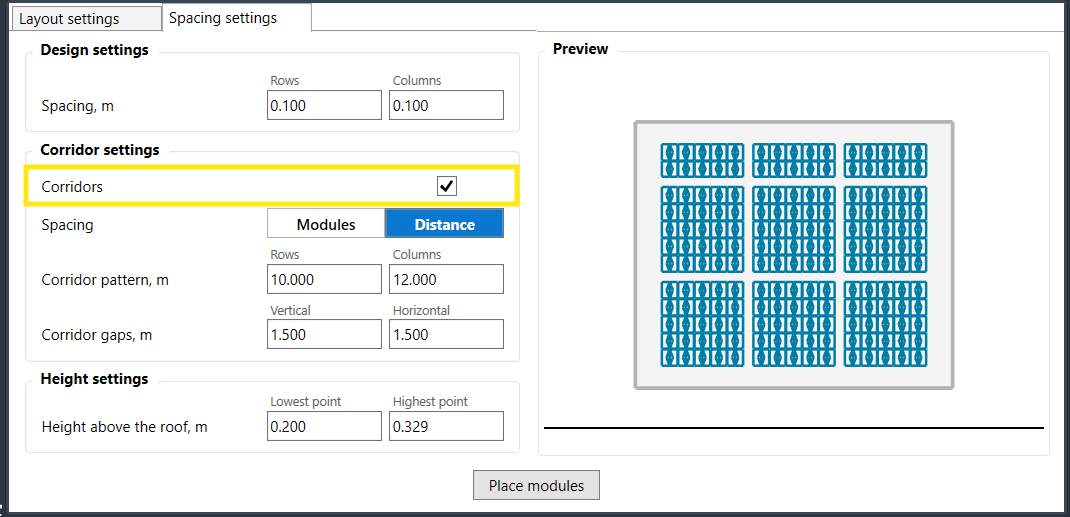The height and width of the screenshot is (517, 1070).
Task: Switch to the Layout settings tab
Action: point(87,19)
